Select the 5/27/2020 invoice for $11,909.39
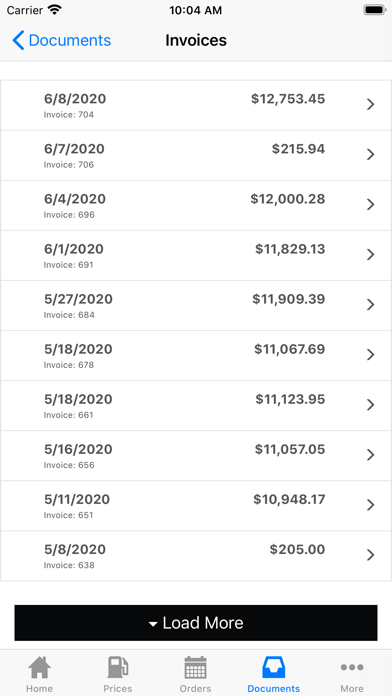Viewport: 392px width, 696px height. click(196, 306)
